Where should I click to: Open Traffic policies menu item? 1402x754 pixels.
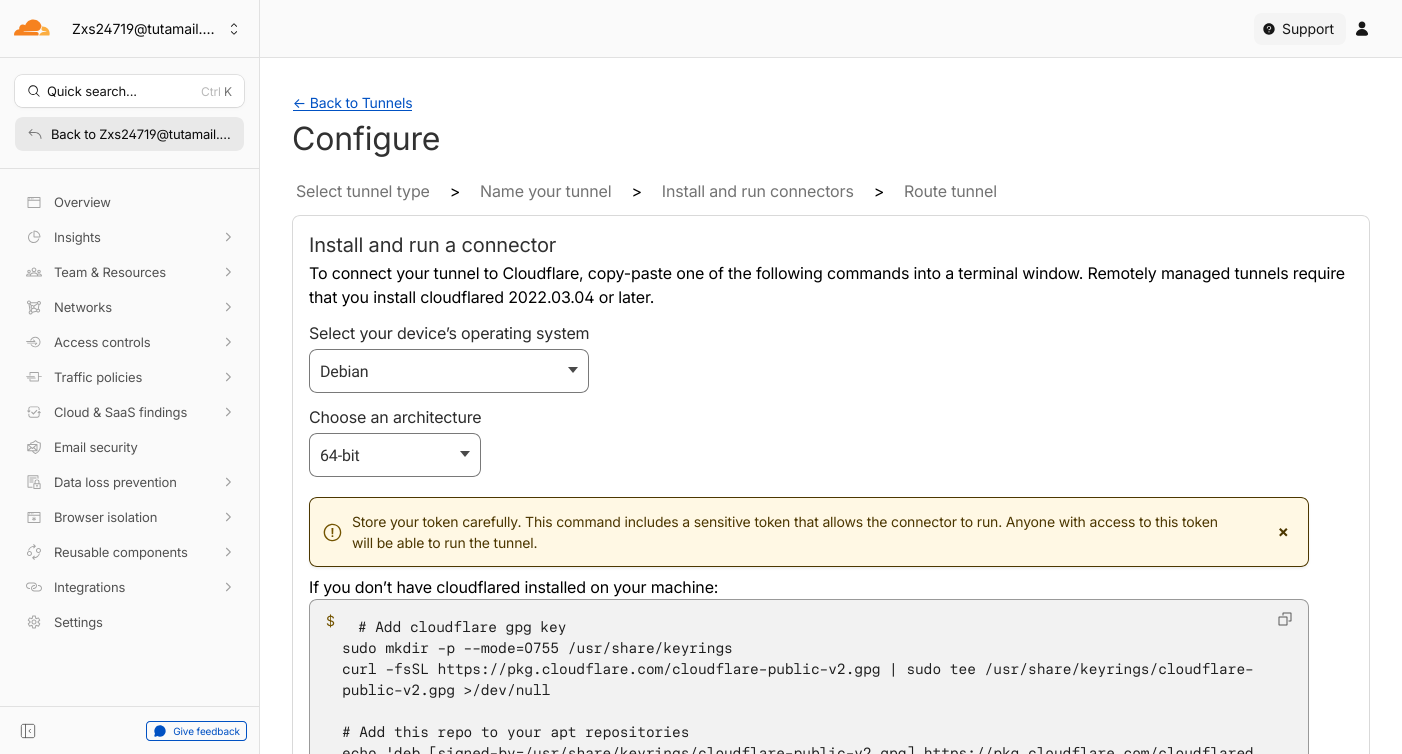[129, 377]
